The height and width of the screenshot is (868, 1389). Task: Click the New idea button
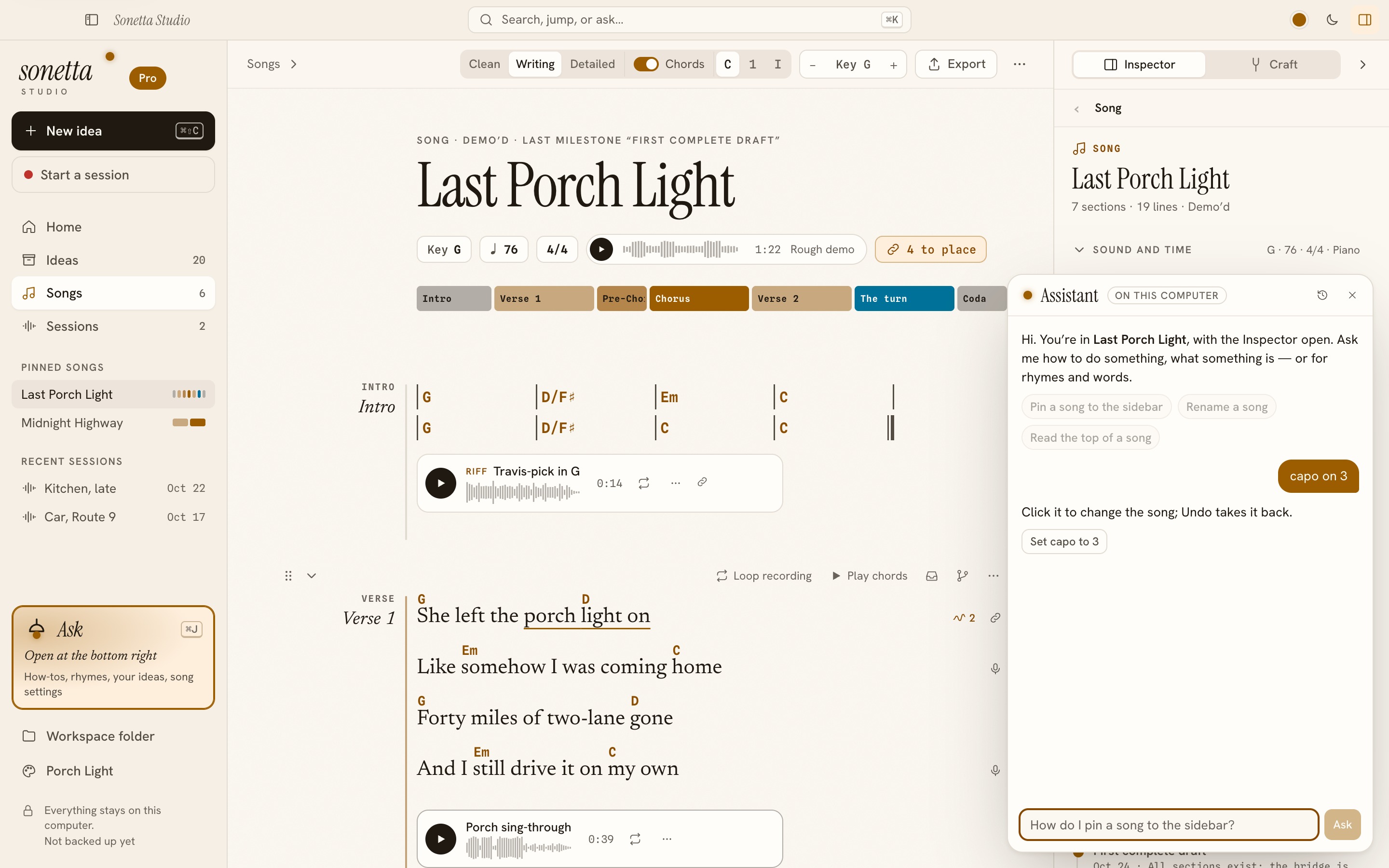(x=113, y=131)
